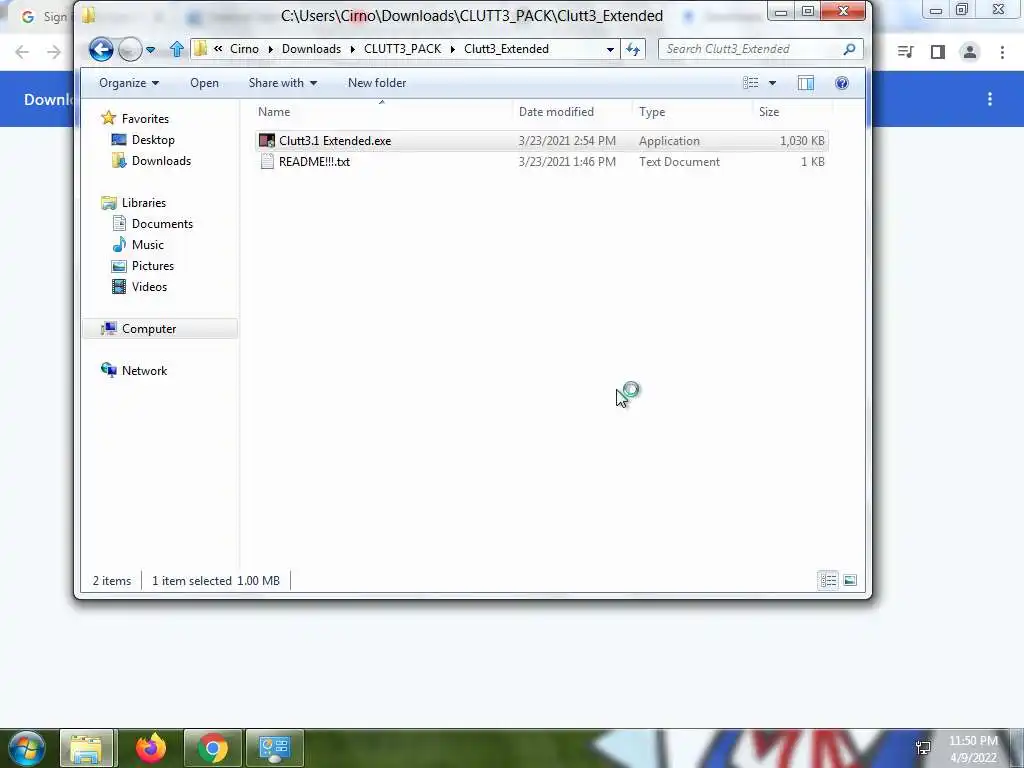Expand the view options dropdown arrow
The image size is (1024, 768).
pyautogui.click(x=773, y=83)
